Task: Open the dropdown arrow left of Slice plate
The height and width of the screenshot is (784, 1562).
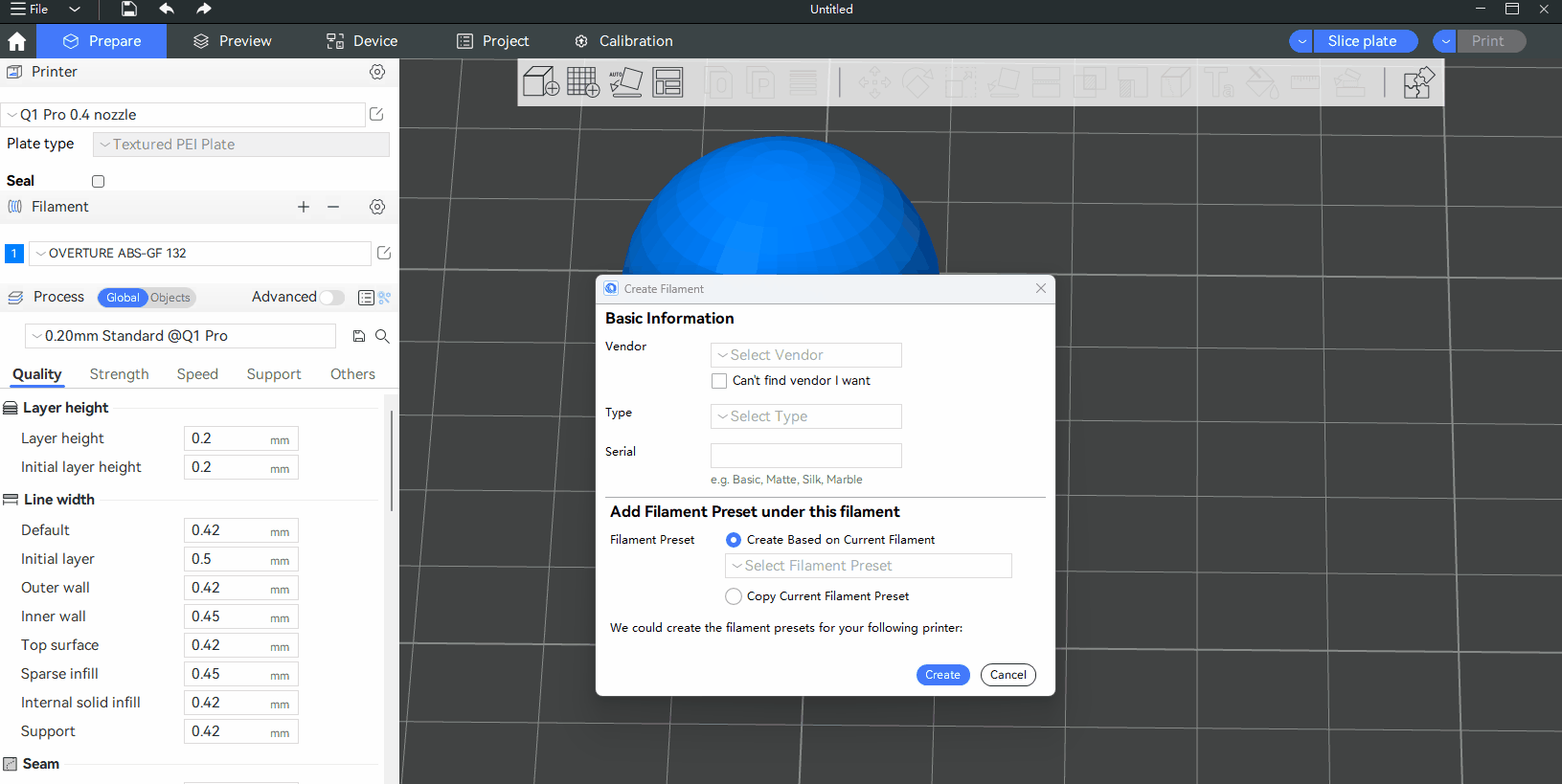Action: pyautogui.click(x=1302, y=41)
